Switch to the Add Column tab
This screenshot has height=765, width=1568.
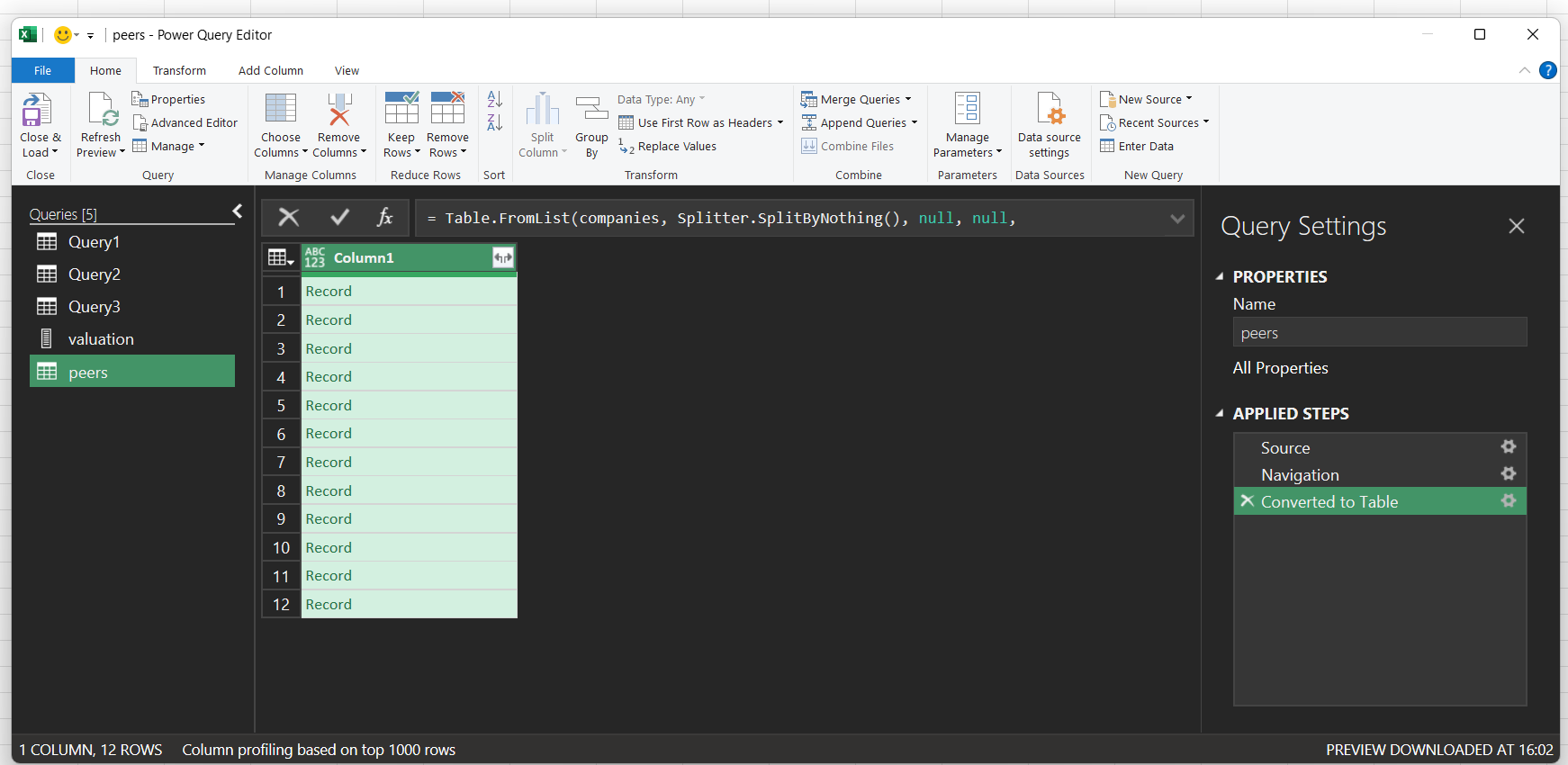271,70
